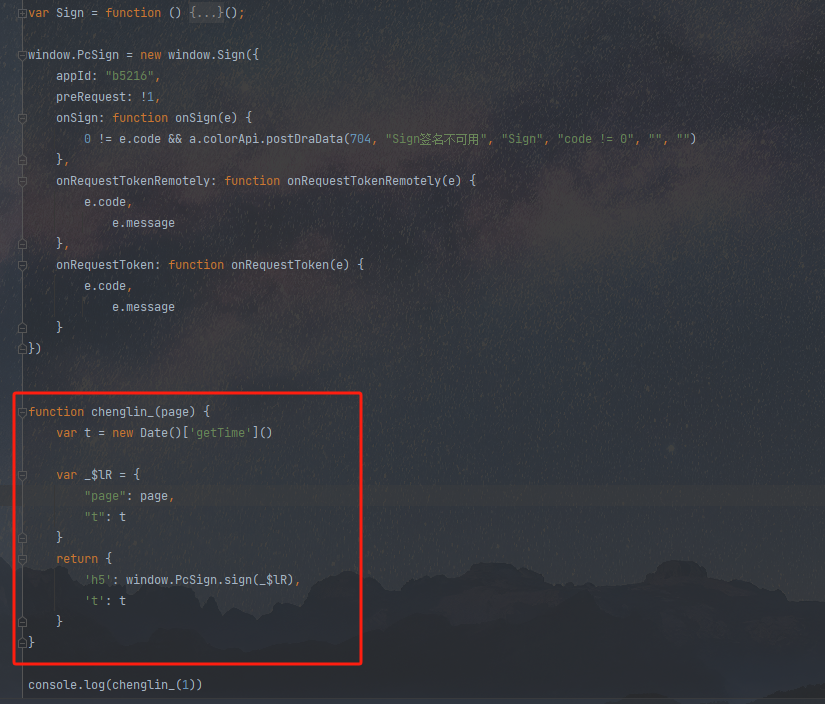Click e.message inside onRequestTokenRemotely
This screenshot has width=825, height=704.
(x=143, y=223)
